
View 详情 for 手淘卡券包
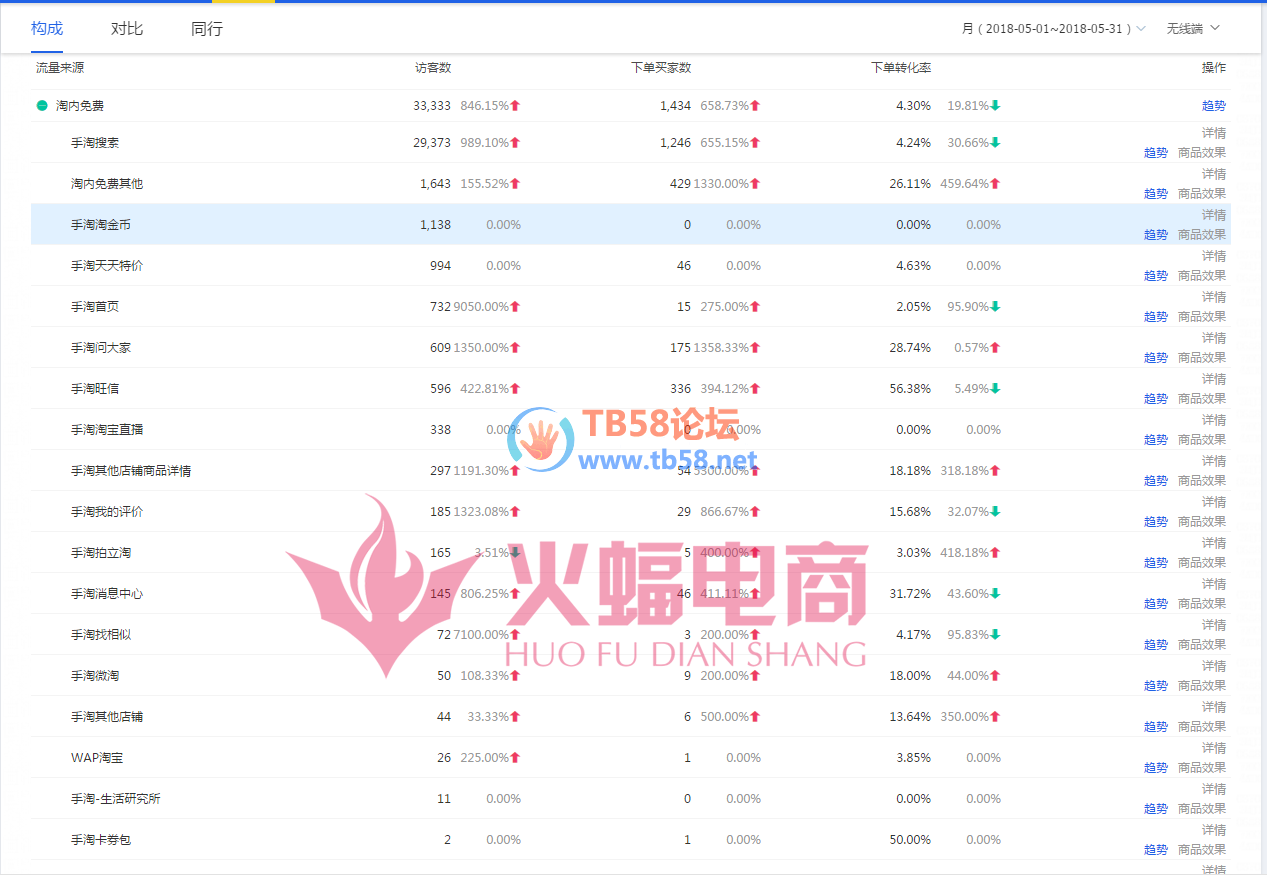1214,830
